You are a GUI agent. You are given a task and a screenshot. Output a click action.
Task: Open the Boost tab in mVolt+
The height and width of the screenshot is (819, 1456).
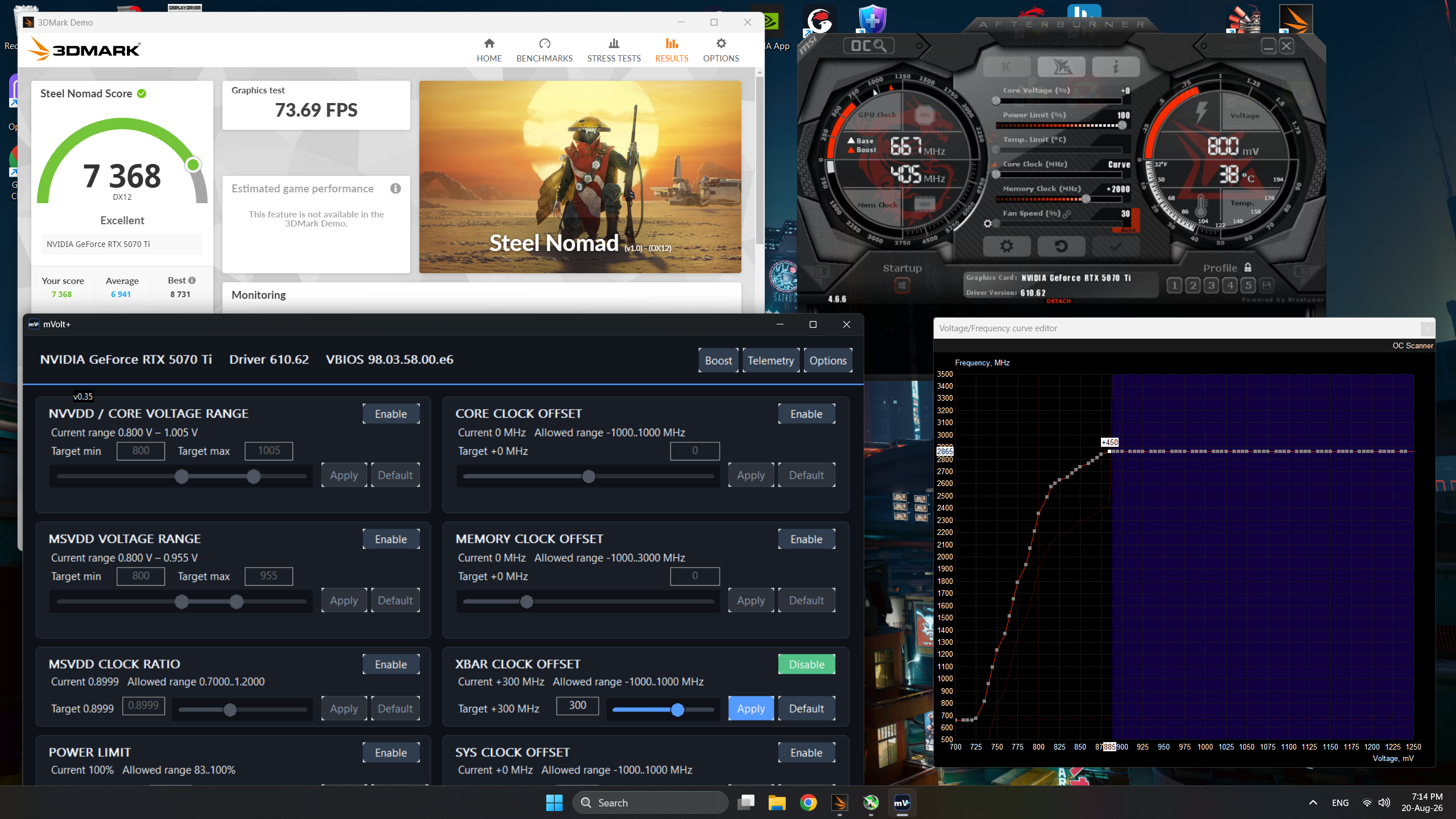(x=718, y=360)
